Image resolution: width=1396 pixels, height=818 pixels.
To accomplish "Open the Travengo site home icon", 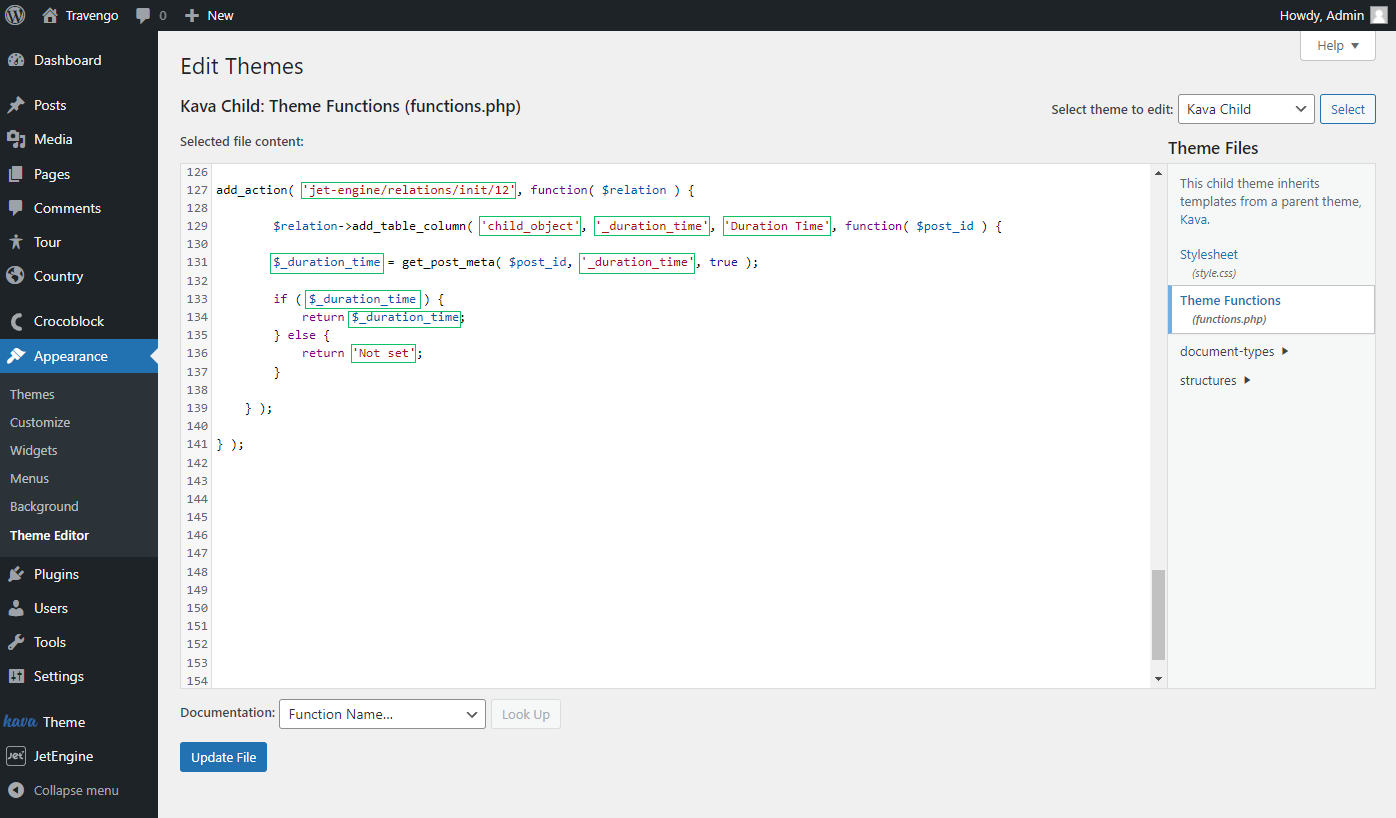I will pyautogui.click(x=50, y=15).
